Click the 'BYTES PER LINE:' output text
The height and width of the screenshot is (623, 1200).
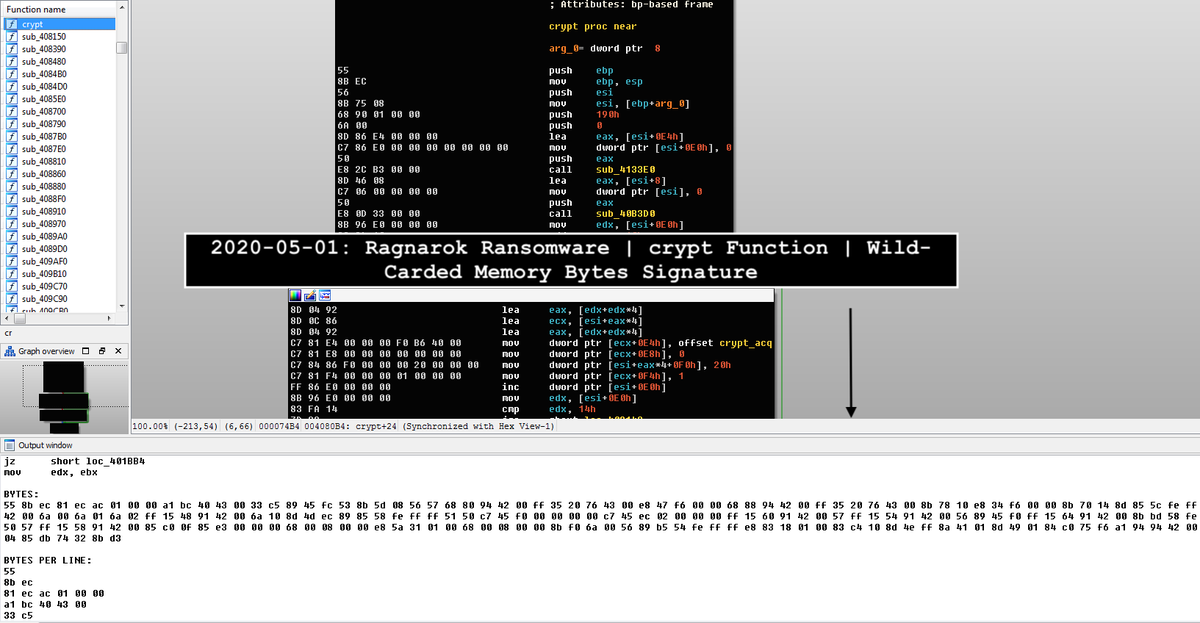48,560
